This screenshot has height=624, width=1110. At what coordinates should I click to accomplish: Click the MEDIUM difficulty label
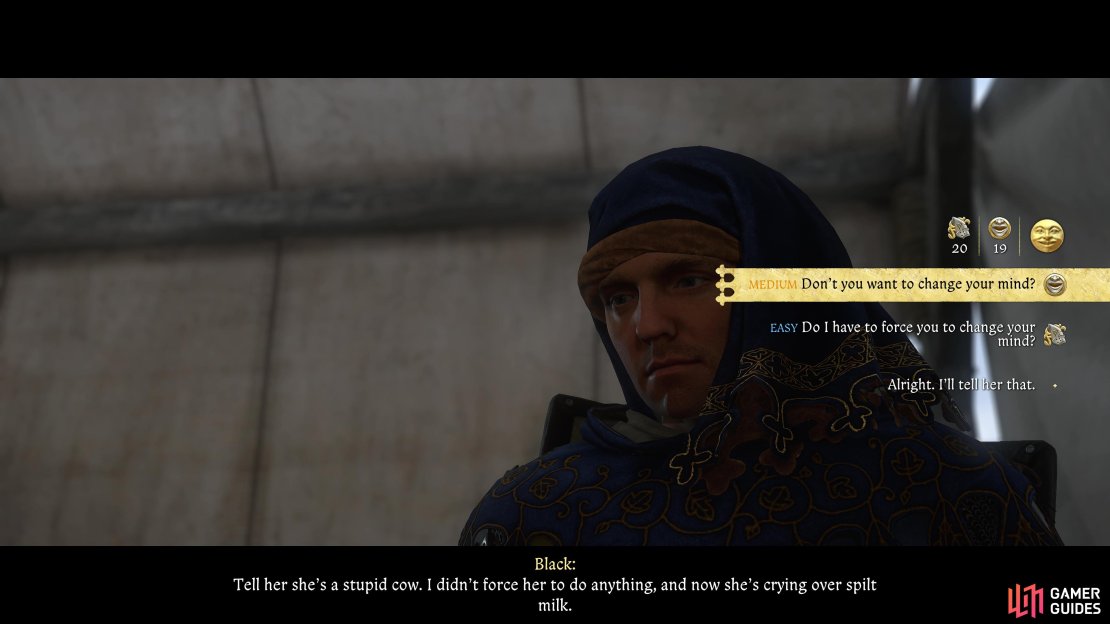click(x=772, y=285)
